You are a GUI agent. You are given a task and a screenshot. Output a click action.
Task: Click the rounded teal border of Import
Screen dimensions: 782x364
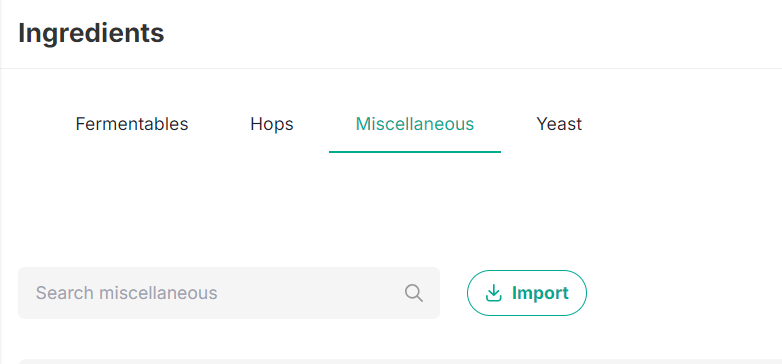[x=527, y=271]
